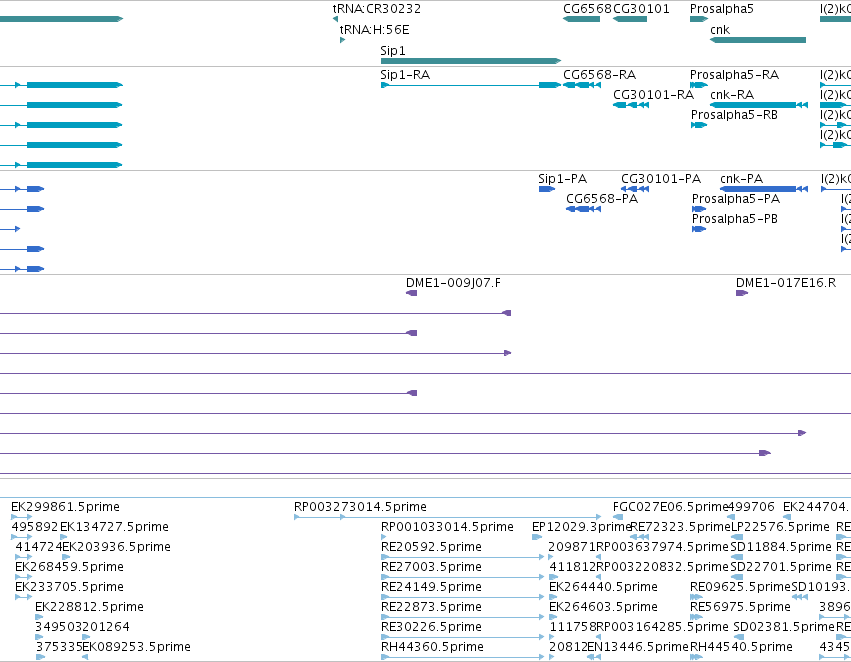Click the cnk gene feature bar
Screen dimensions: 851x662
tap(758, 40)
